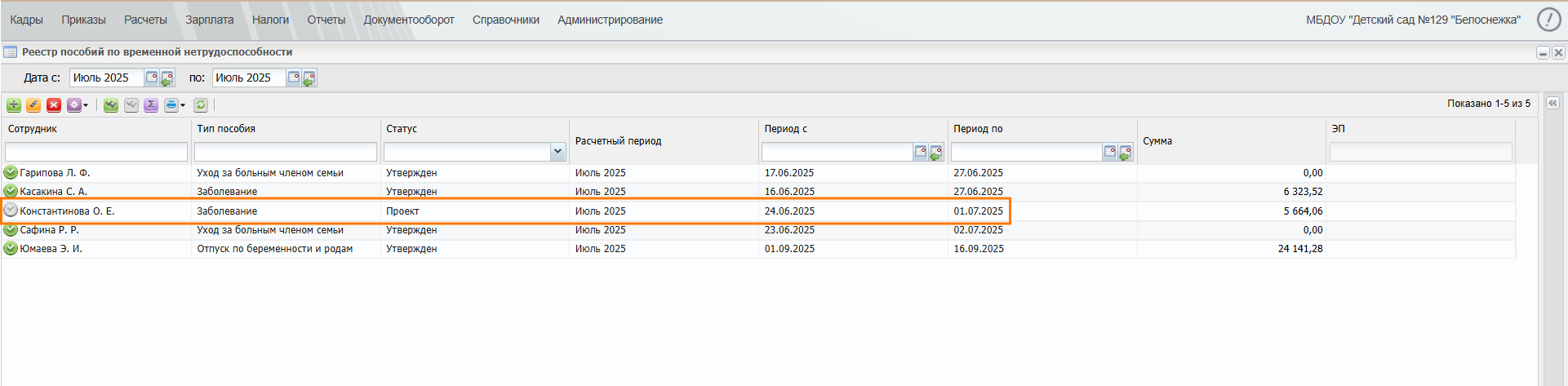Click green status icon for Юмаева Э. И.
Viewport: 1568px width, 386px height.
point(11,249)
